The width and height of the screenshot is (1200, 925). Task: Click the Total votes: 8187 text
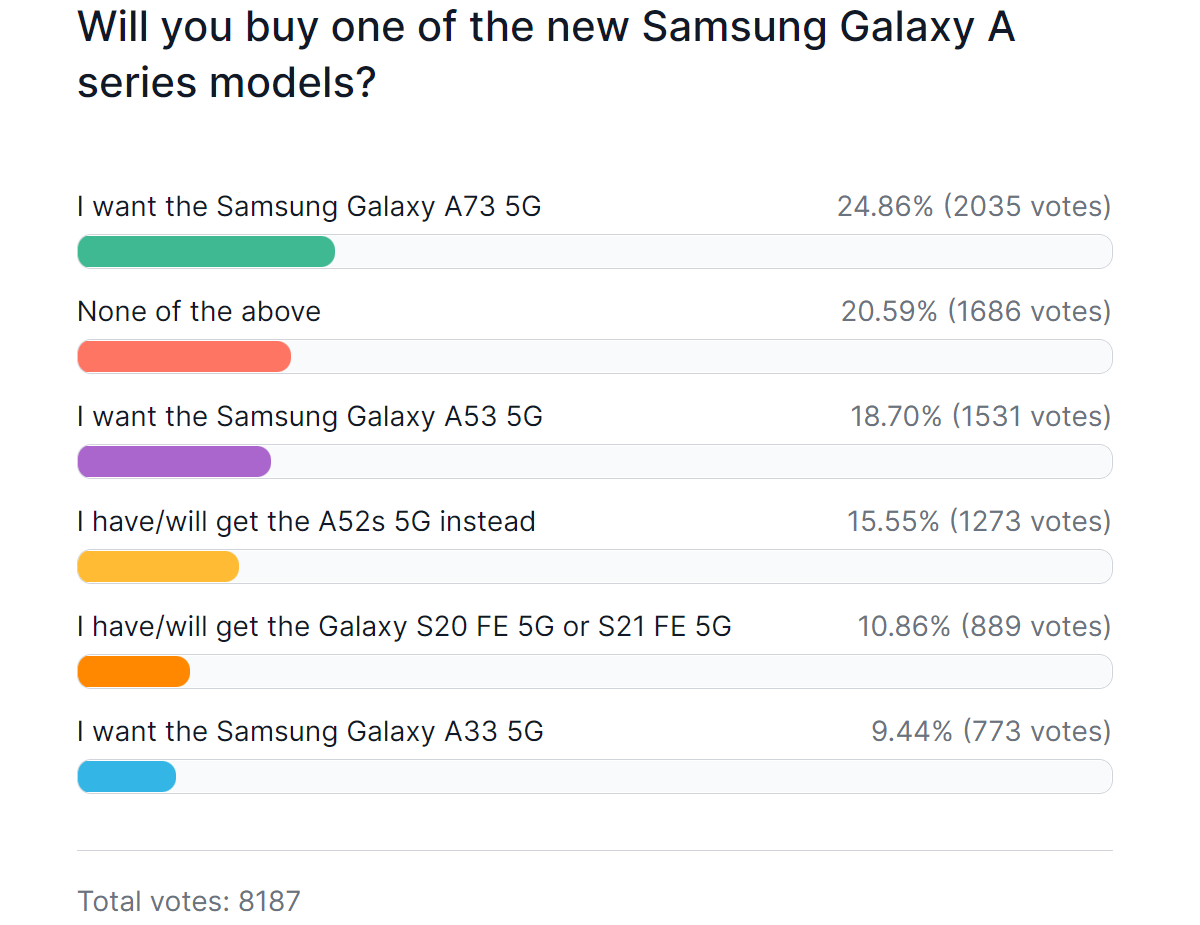tap(189, 901)
